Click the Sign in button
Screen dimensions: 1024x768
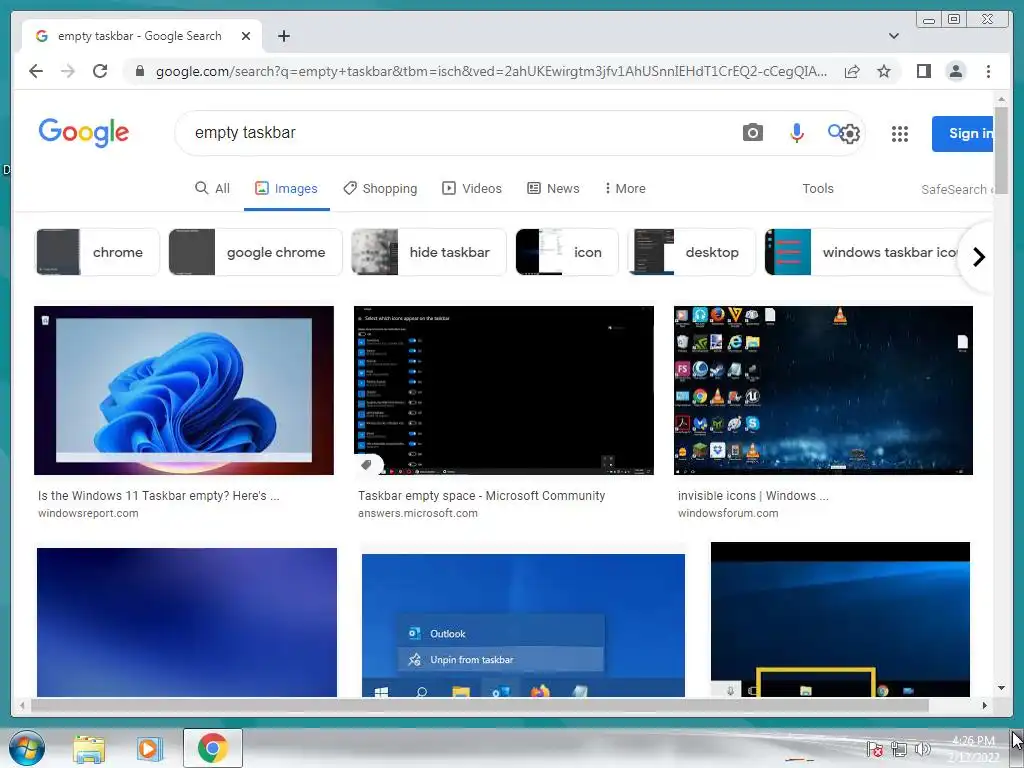(x=963, y=134)
